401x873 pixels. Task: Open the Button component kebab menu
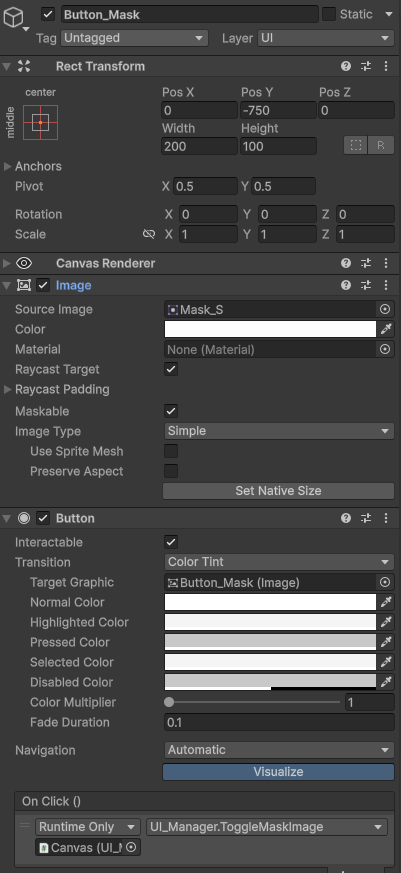coord(386,518)
